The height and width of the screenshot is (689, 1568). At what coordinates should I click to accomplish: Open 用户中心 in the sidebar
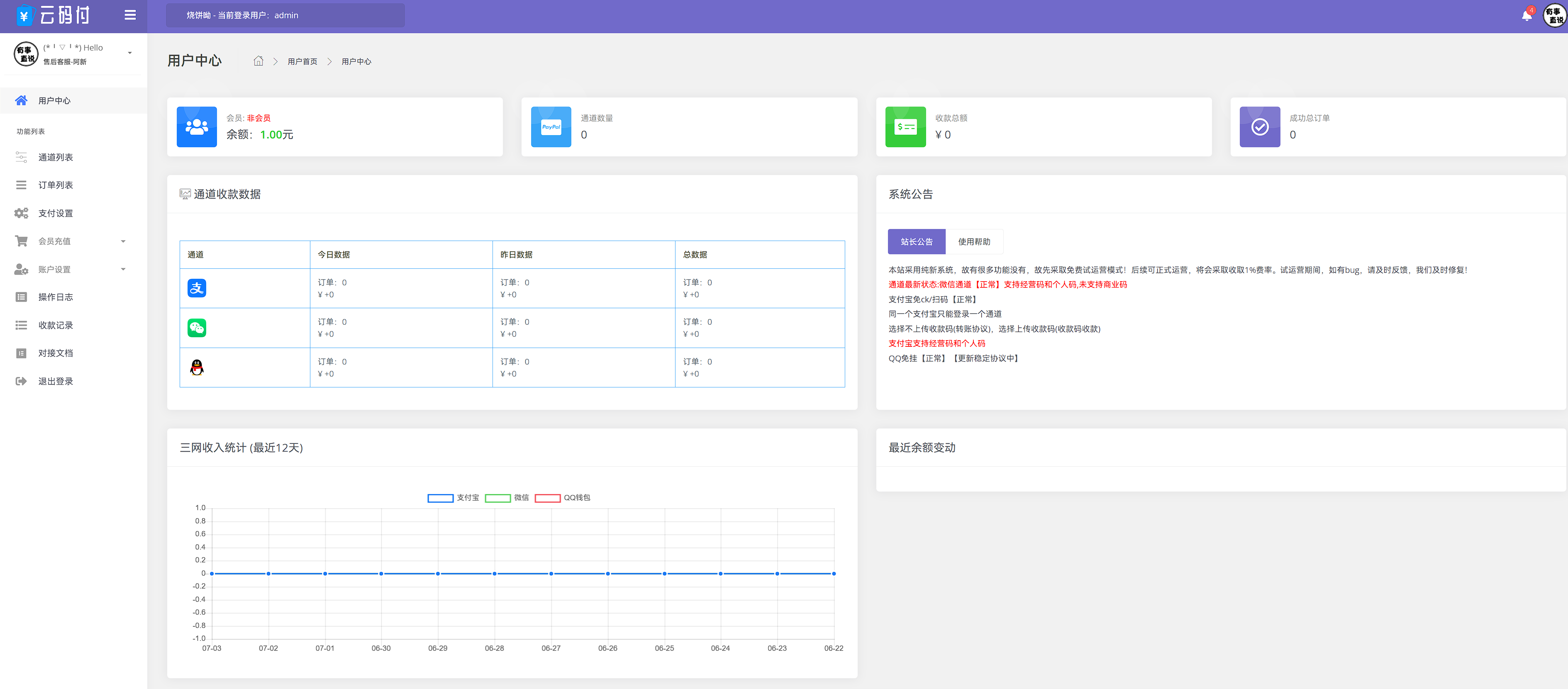point(73,100)
